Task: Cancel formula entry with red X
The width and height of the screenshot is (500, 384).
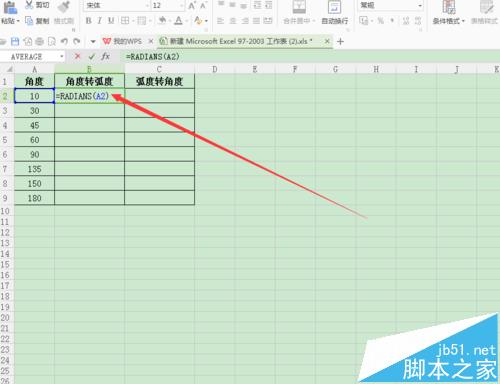Action: click(78, 56)
